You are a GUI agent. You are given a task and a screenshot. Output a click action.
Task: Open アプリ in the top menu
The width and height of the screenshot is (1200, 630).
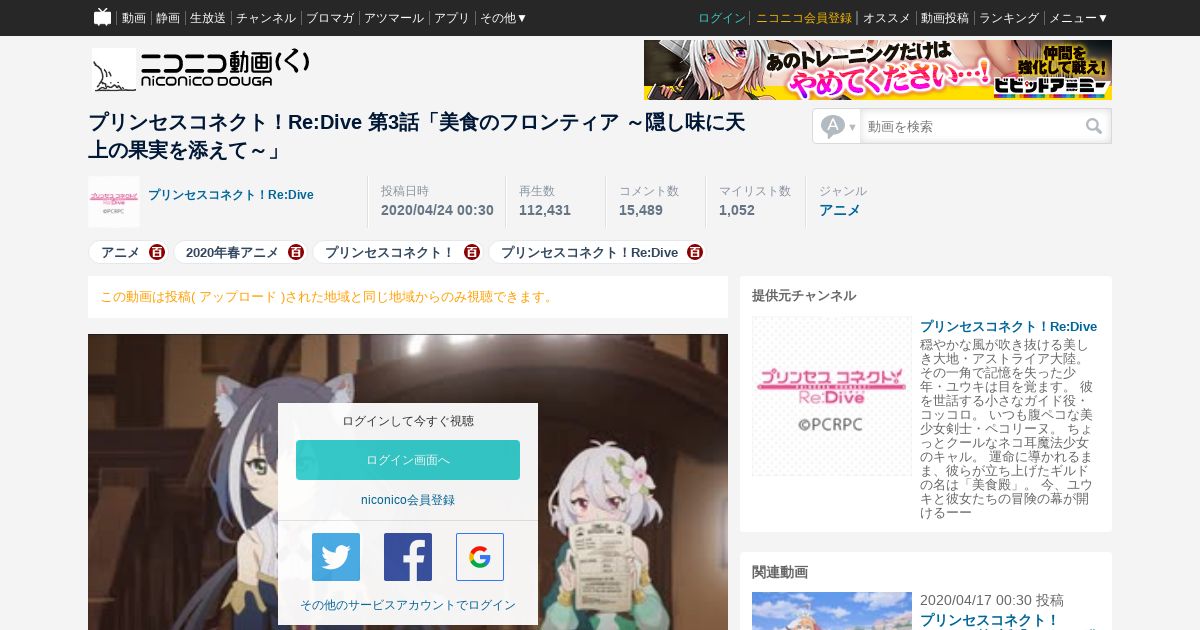tap(452, 18)
